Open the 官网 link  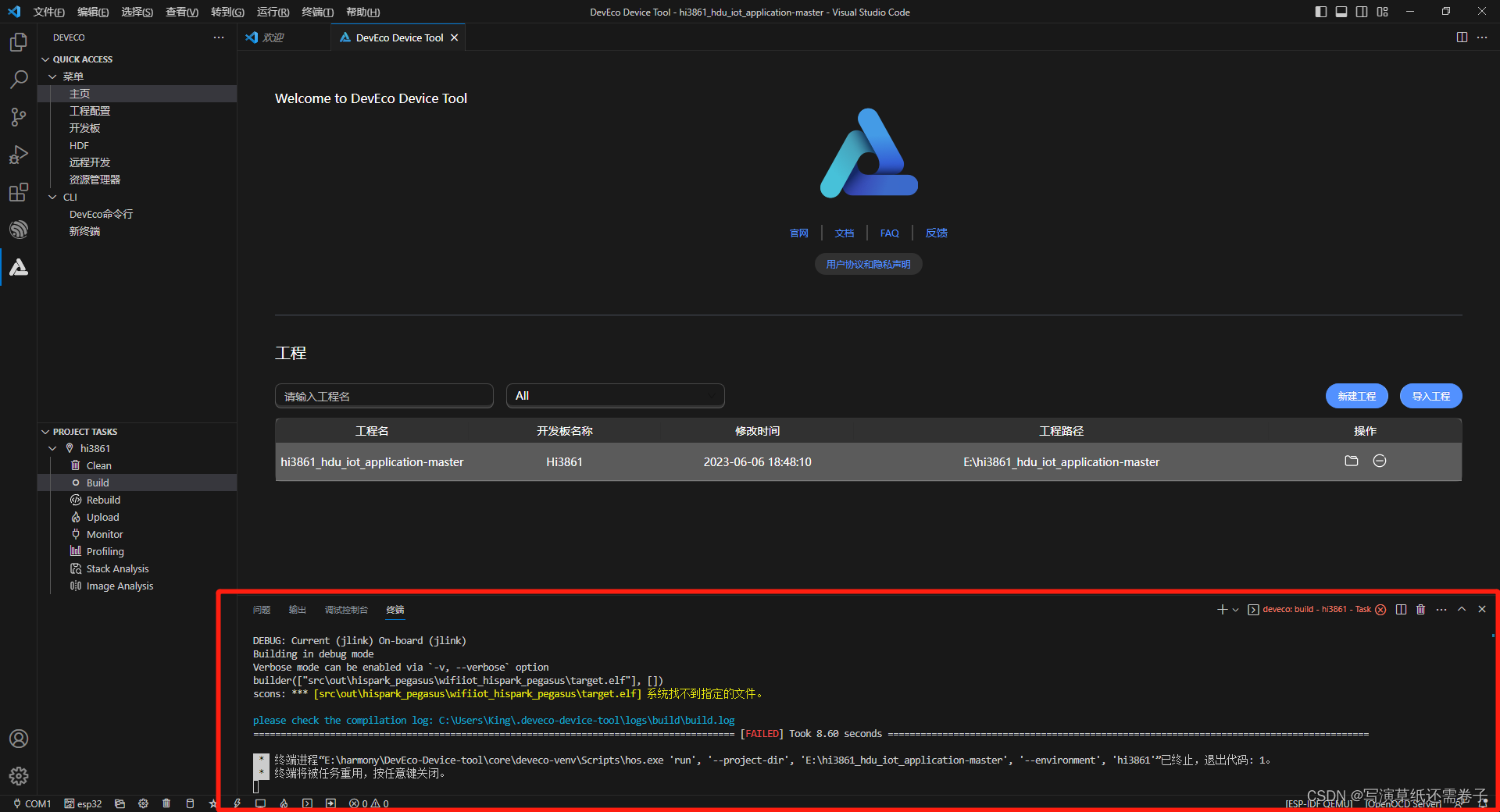[798, 233]
